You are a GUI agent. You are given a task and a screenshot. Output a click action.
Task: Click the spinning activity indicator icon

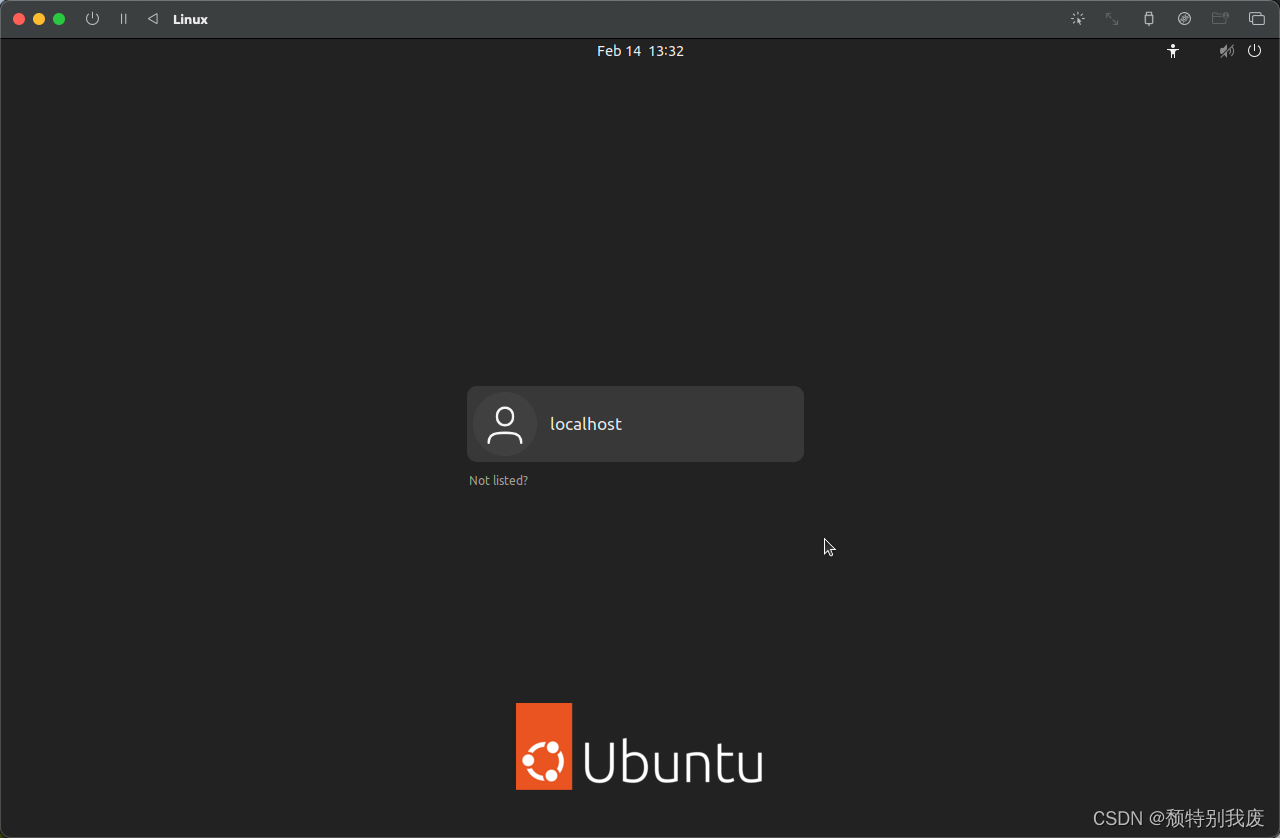coord(1077,19)
